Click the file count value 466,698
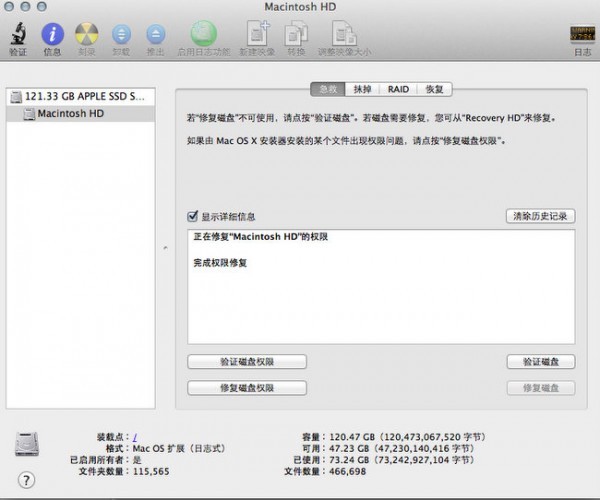Viewport: 600px width, 500px height. (x=347, y=471)
